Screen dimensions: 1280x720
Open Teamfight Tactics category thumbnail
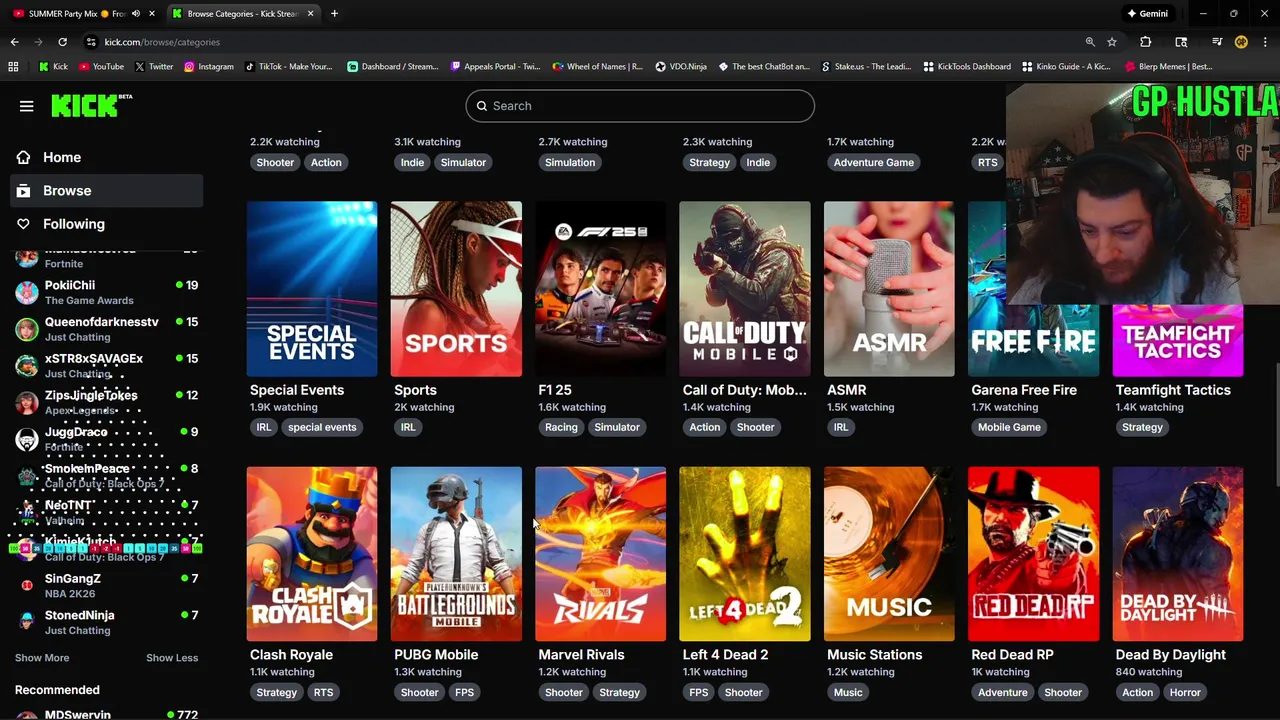(1178, 340)
